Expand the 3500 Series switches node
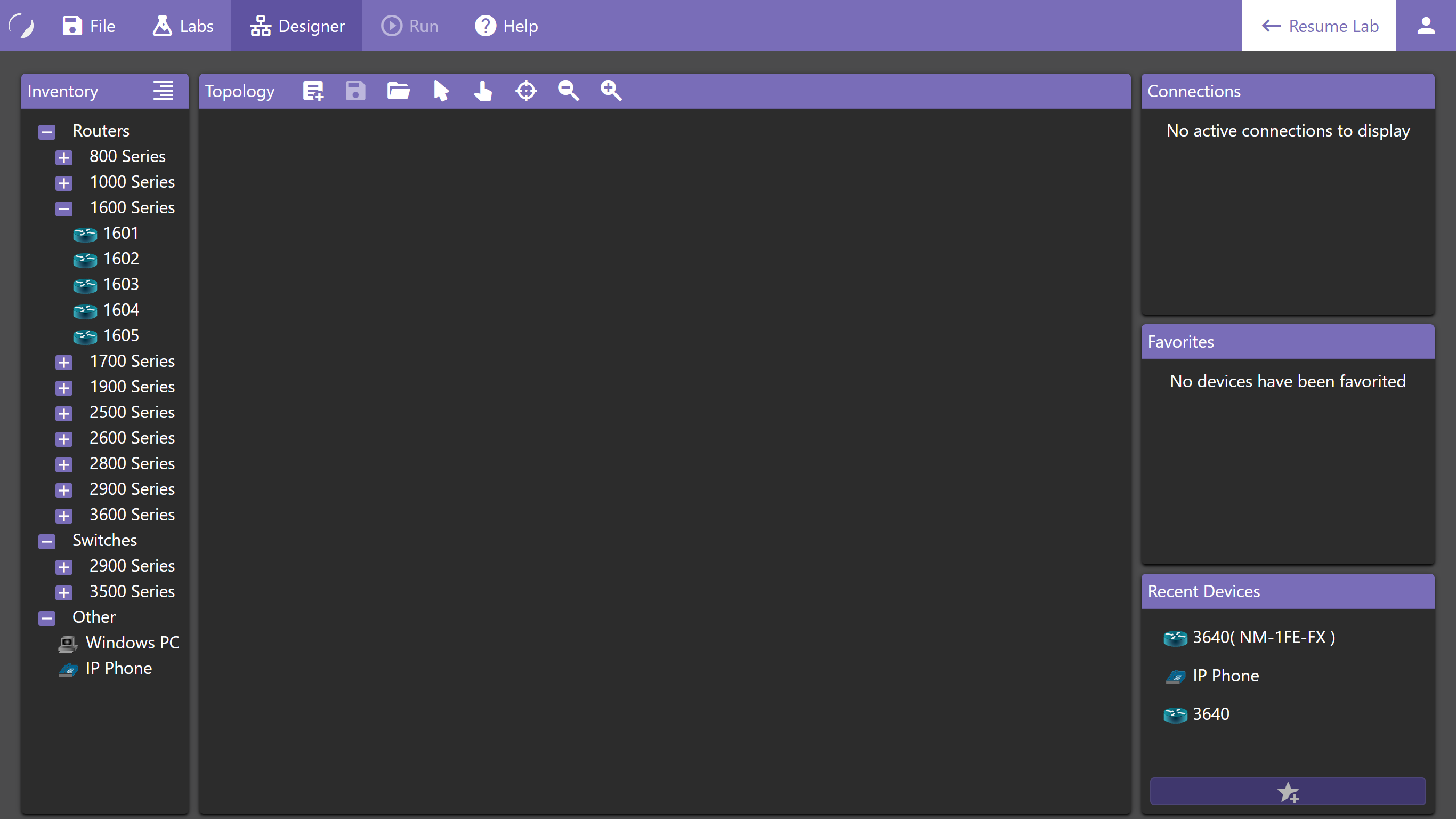The width and height of the screenshot is (1456, 819). coord(64,592)
